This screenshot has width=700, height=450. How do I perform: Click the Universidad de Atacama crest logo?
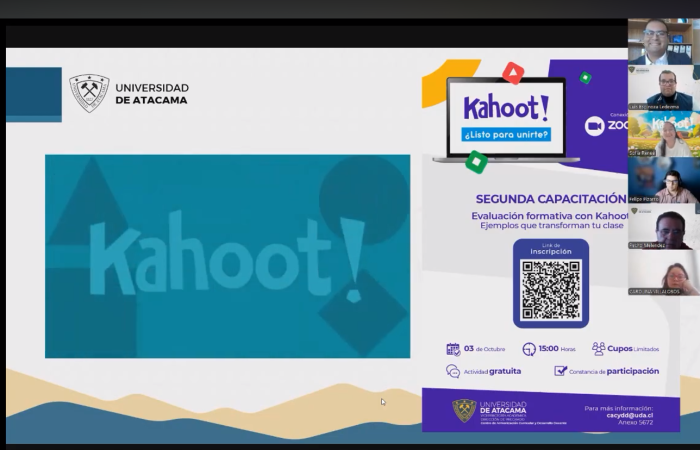(x=89, y=93)
